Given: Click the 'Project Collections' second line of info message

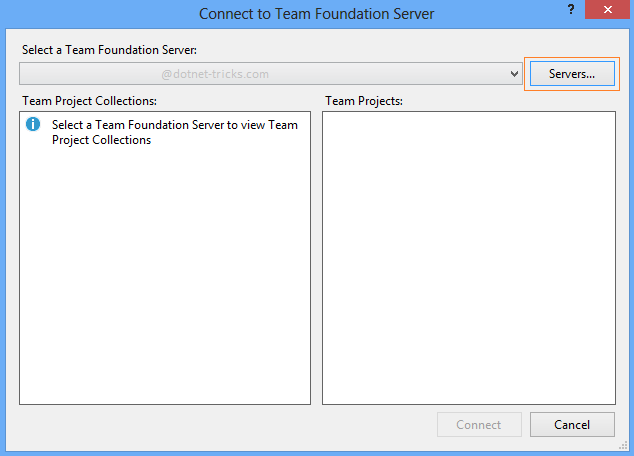Looking at the screenshot, I should (101, 140).
